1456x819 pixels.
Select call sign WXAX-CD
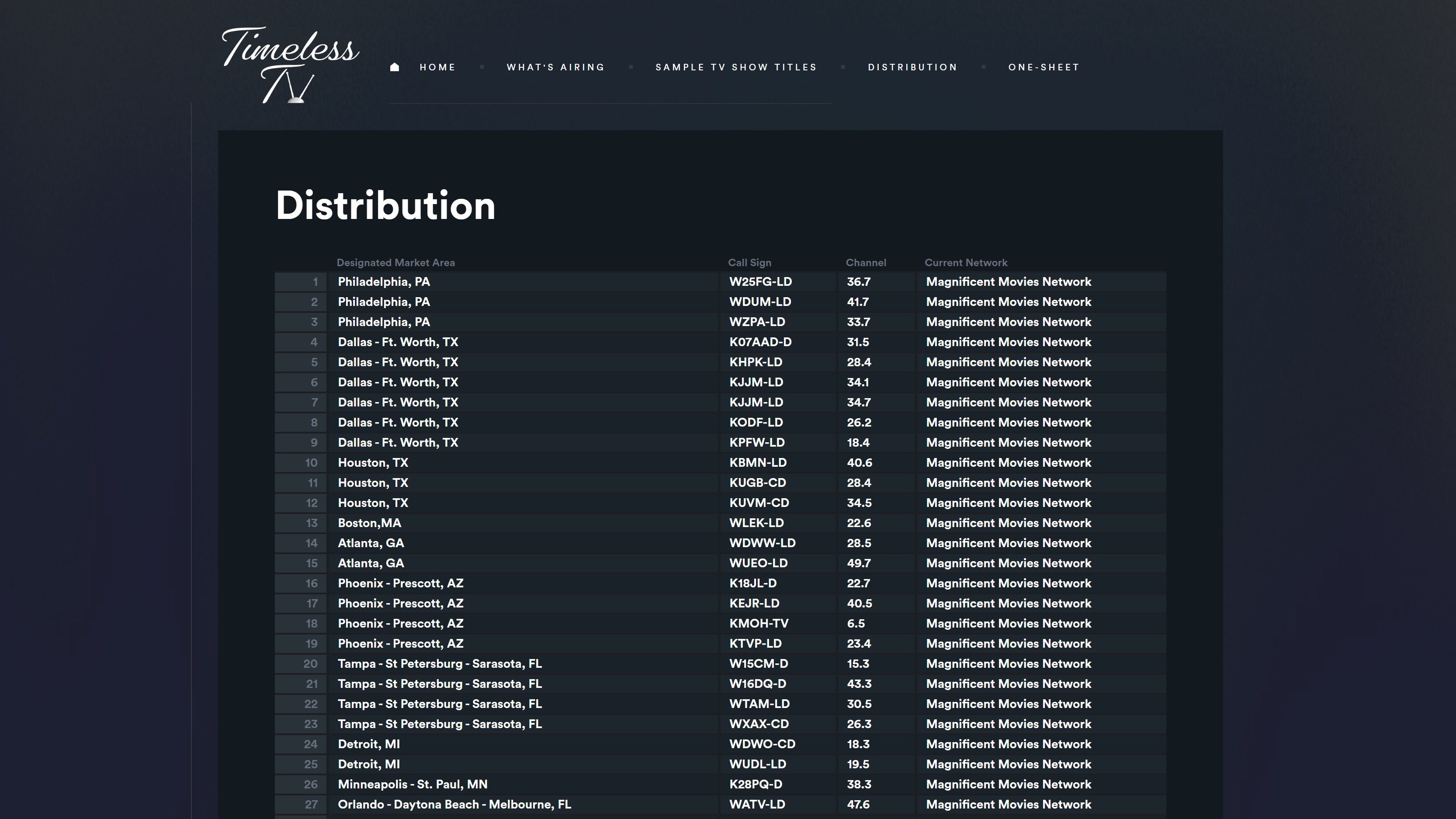759,724
